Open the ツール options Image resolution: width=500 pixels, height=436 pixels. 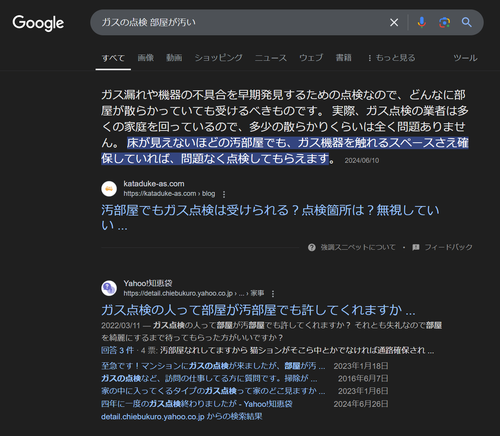[465, 58]
